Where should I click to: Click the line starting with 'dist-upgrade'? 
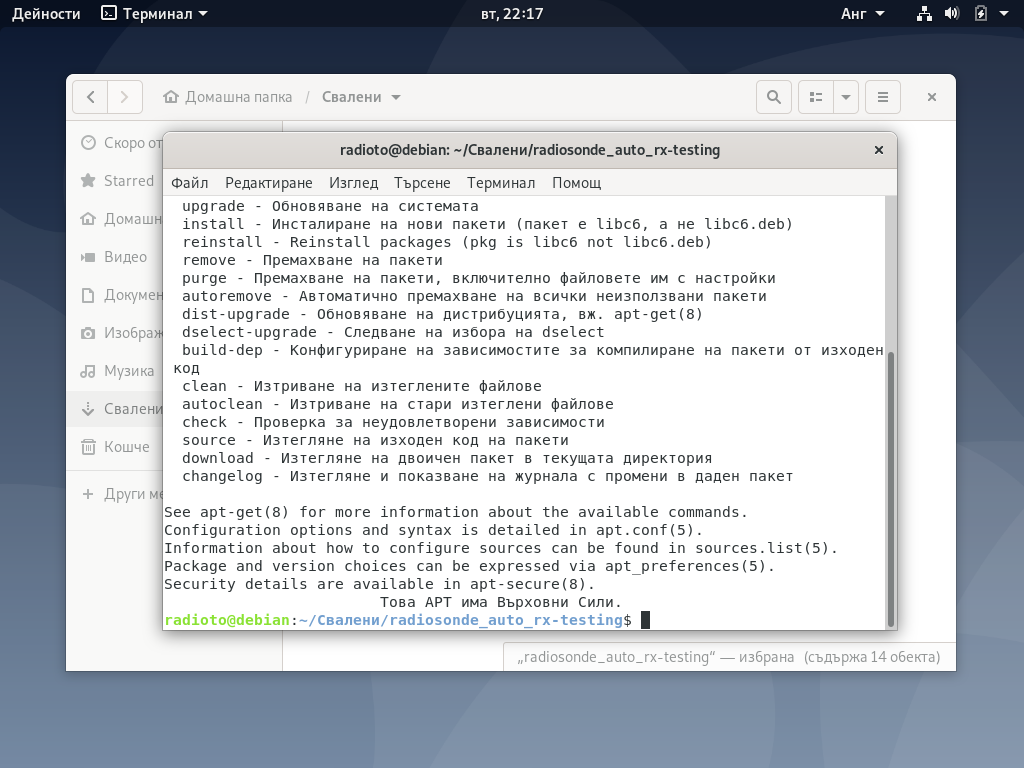(442, 314)
